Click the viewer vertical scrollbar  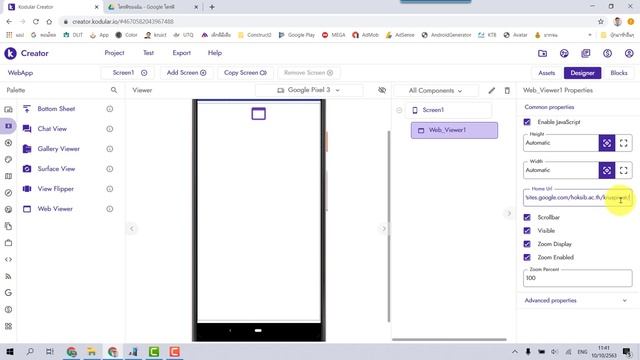click(x=389, y=227)
